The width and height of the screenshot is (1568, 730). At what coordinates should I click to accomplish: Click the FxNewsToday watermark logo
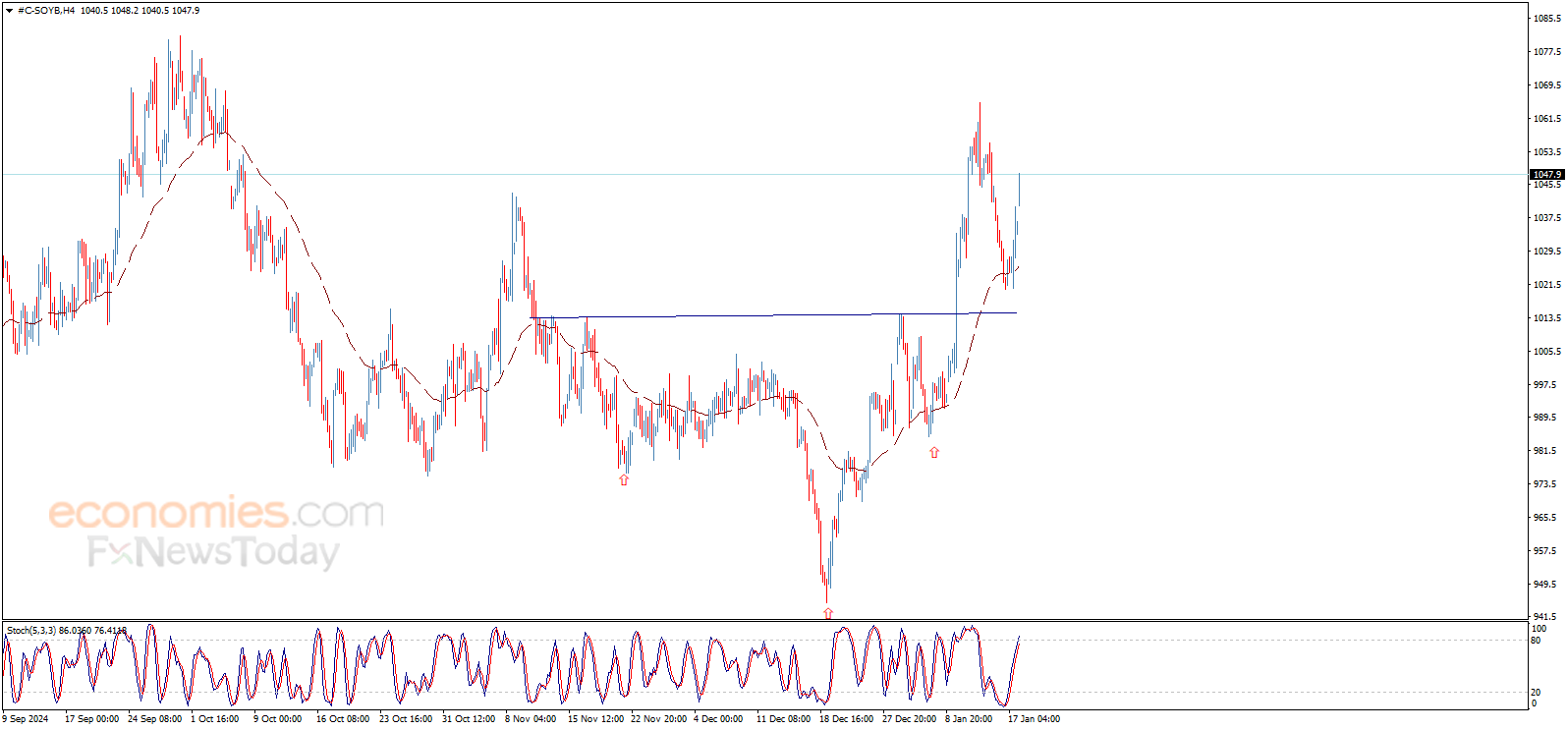pos(213,552)
